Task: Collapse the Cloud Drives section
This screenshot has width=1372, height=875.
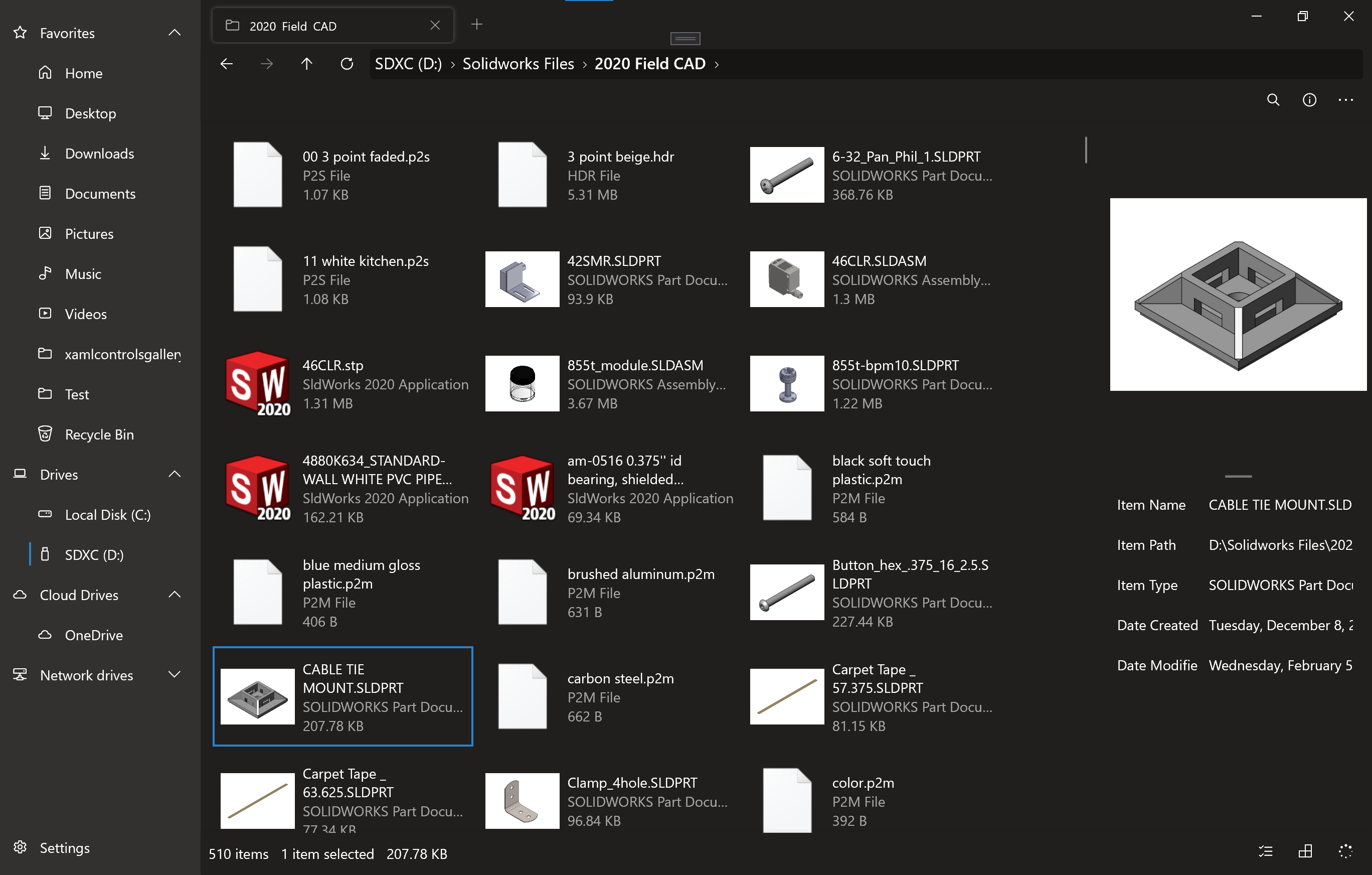Action: (x=175, y=595)
